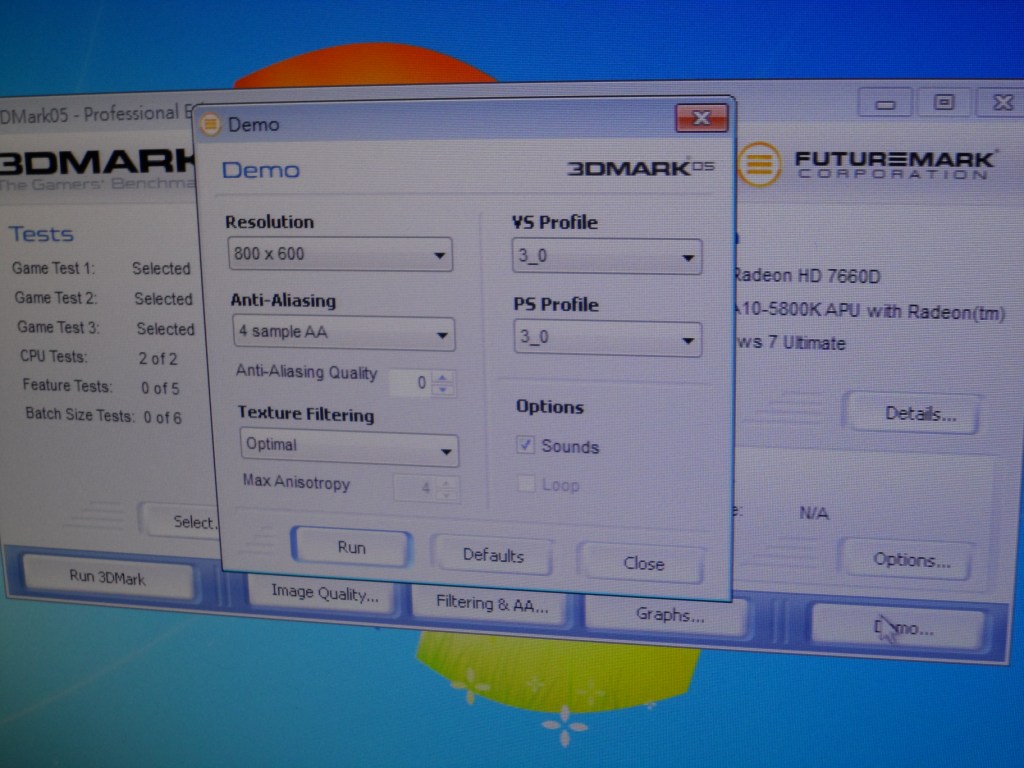Minimize the 3DMark05 main window

(885, 104)
